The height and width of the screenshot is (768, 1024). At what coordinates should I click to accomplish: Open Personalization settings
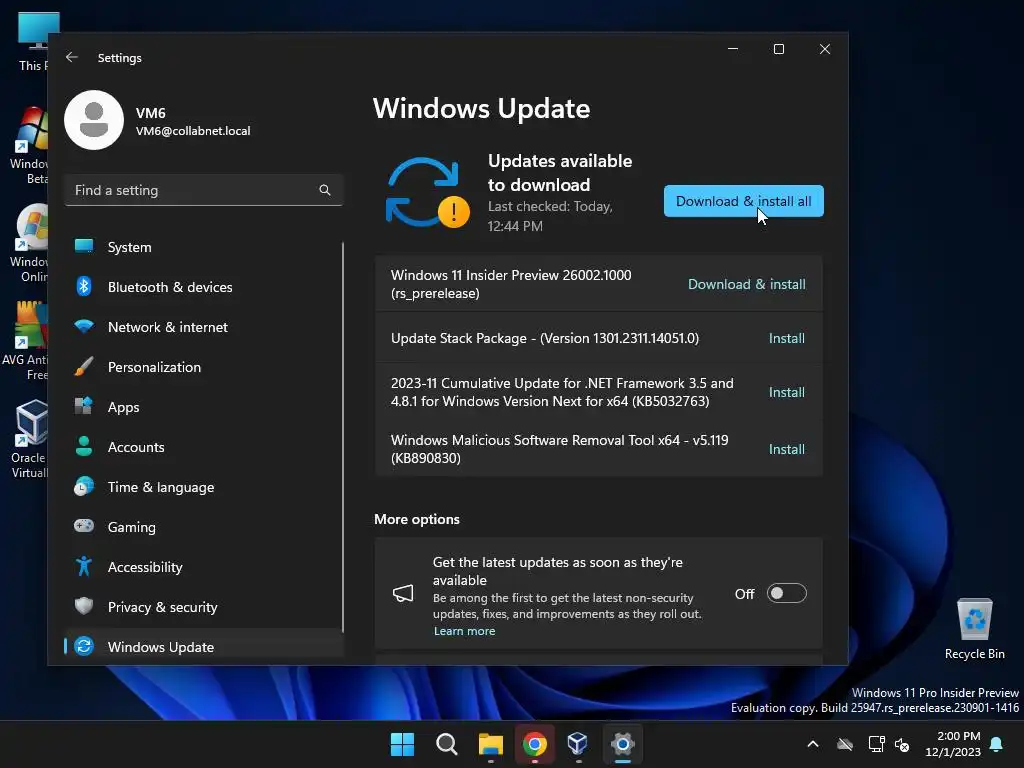click(203, 367)
